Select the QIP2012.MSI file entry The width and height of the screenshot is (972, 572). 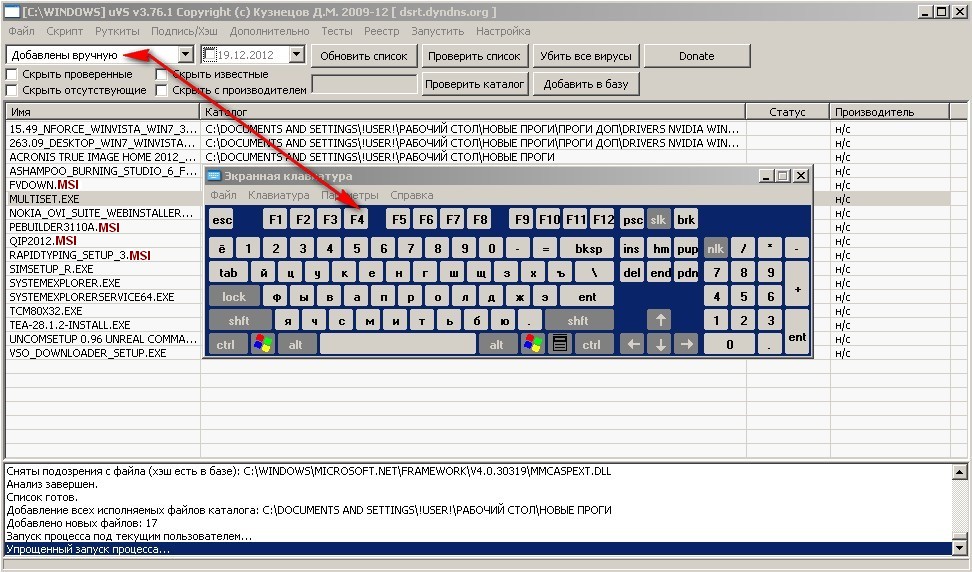[43, 240]
